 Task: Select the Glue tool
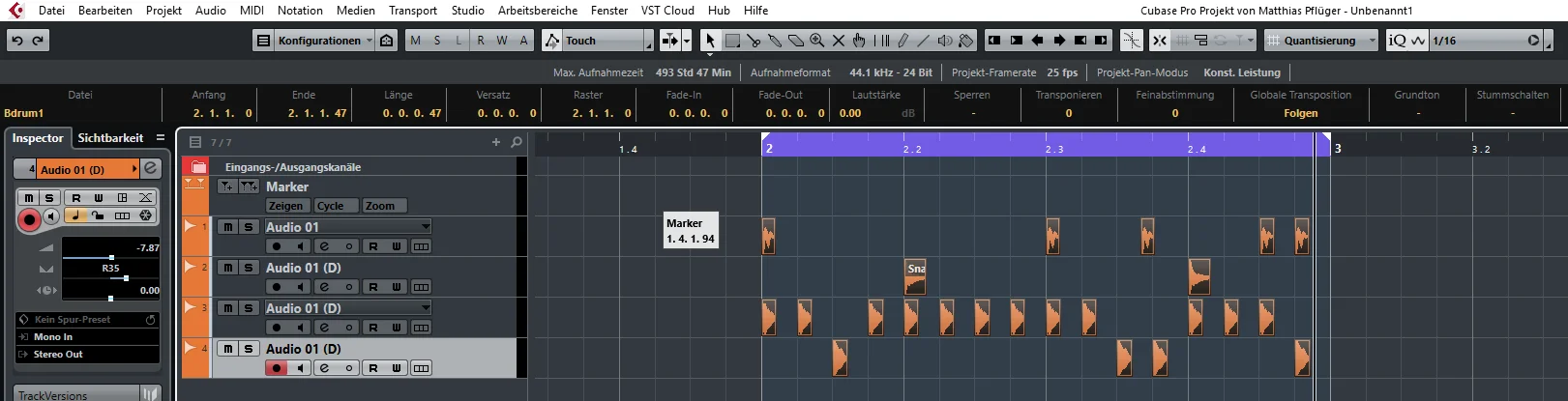(x=775, y=41)
